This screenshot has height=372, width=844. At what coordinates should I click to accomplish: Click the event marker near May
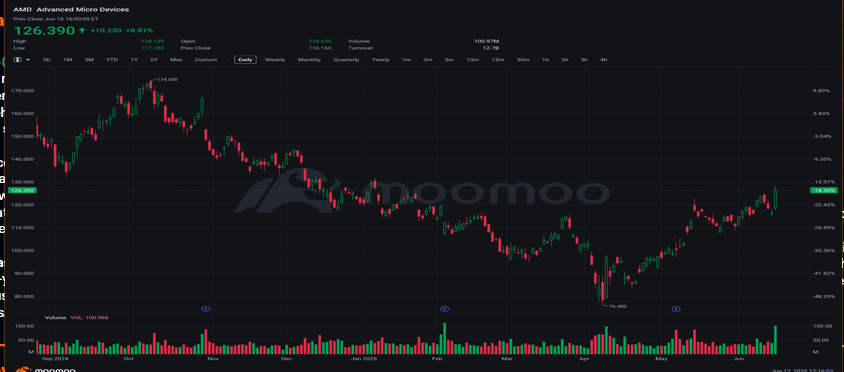677,309
